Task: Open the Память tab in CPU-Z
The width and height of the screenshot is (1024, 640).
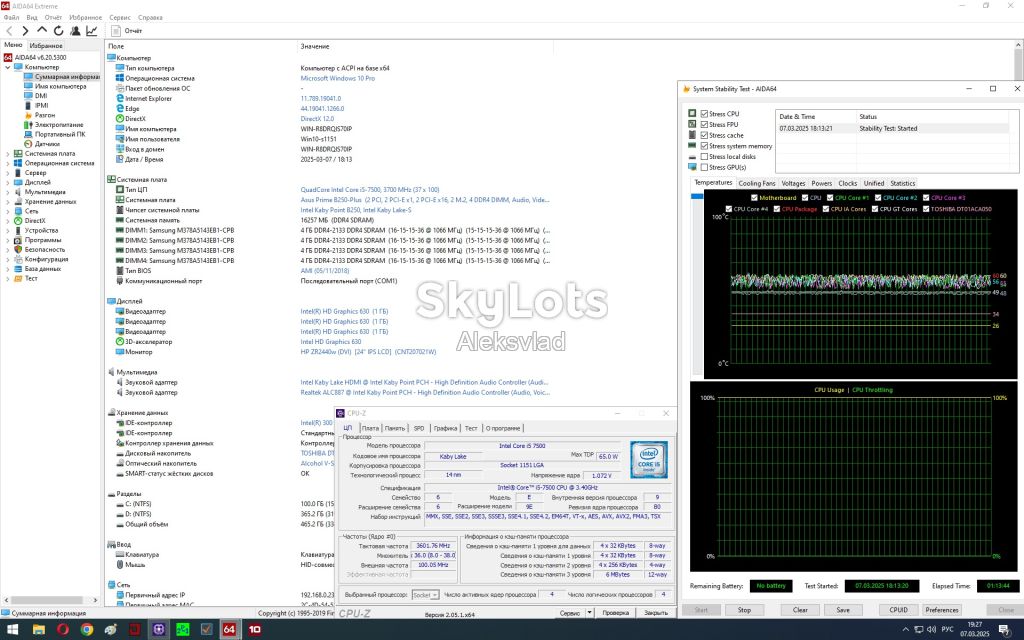Action: [394, 428]
